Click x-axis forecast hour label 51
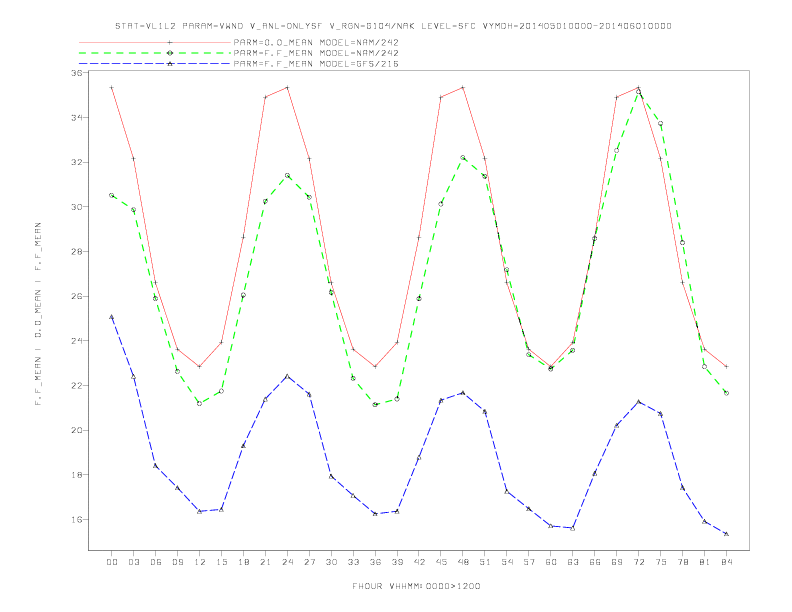 click(485, 562)
